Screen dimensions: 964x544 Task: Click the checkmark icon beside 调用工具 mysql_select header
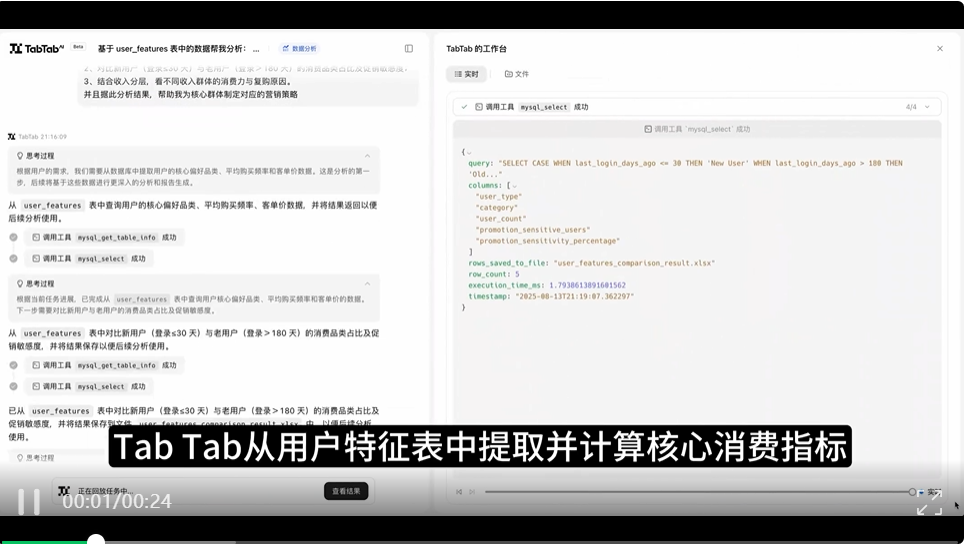pyautogui.click(x=464, y=107)
